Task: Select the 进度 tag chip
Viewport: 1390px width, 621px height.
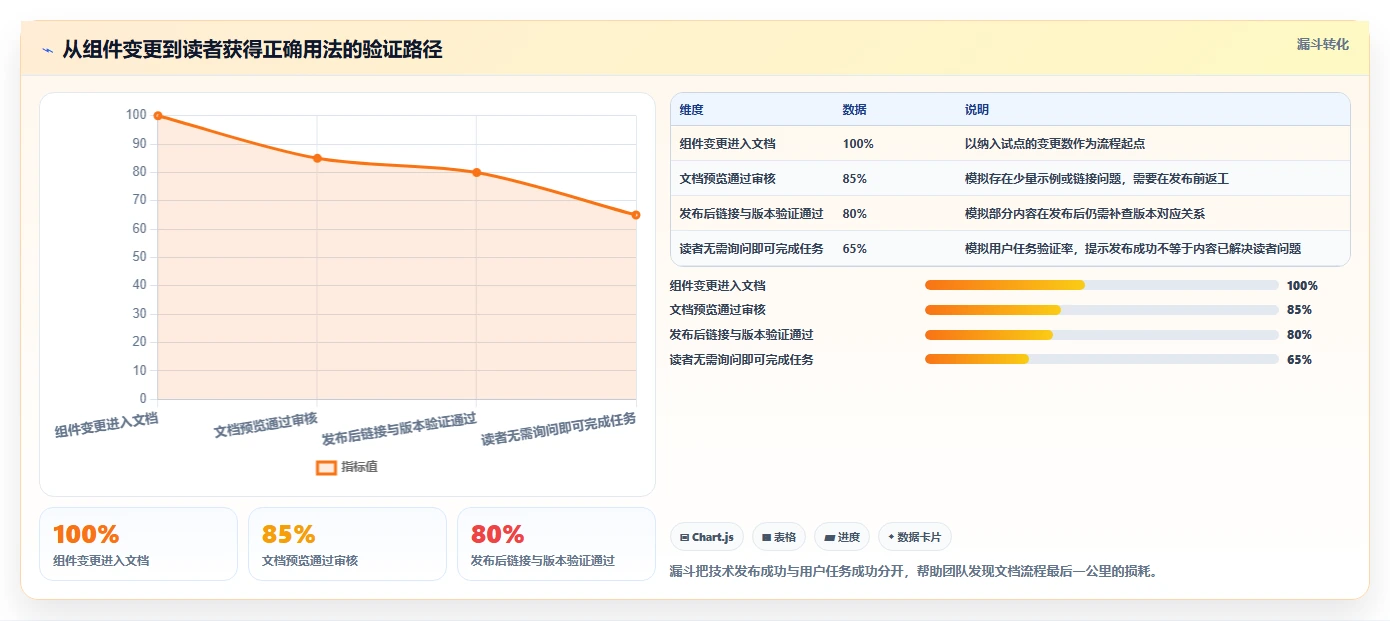Action: pyautogui.click(x=842, y=537)
